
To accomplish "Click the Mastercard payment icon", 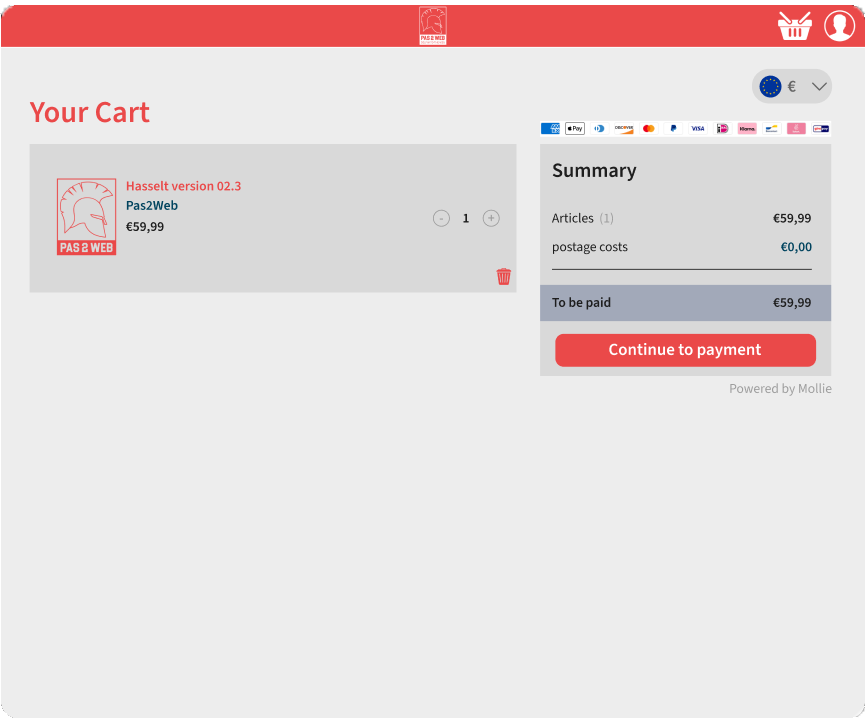I will click(649, 129).
